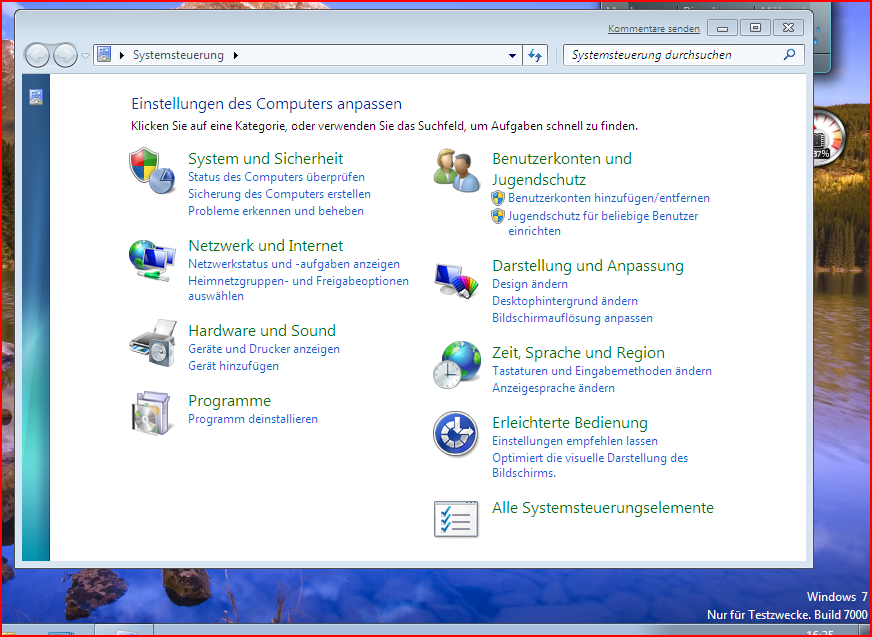Open Hardware und Sound printer icon

point(153,343)
